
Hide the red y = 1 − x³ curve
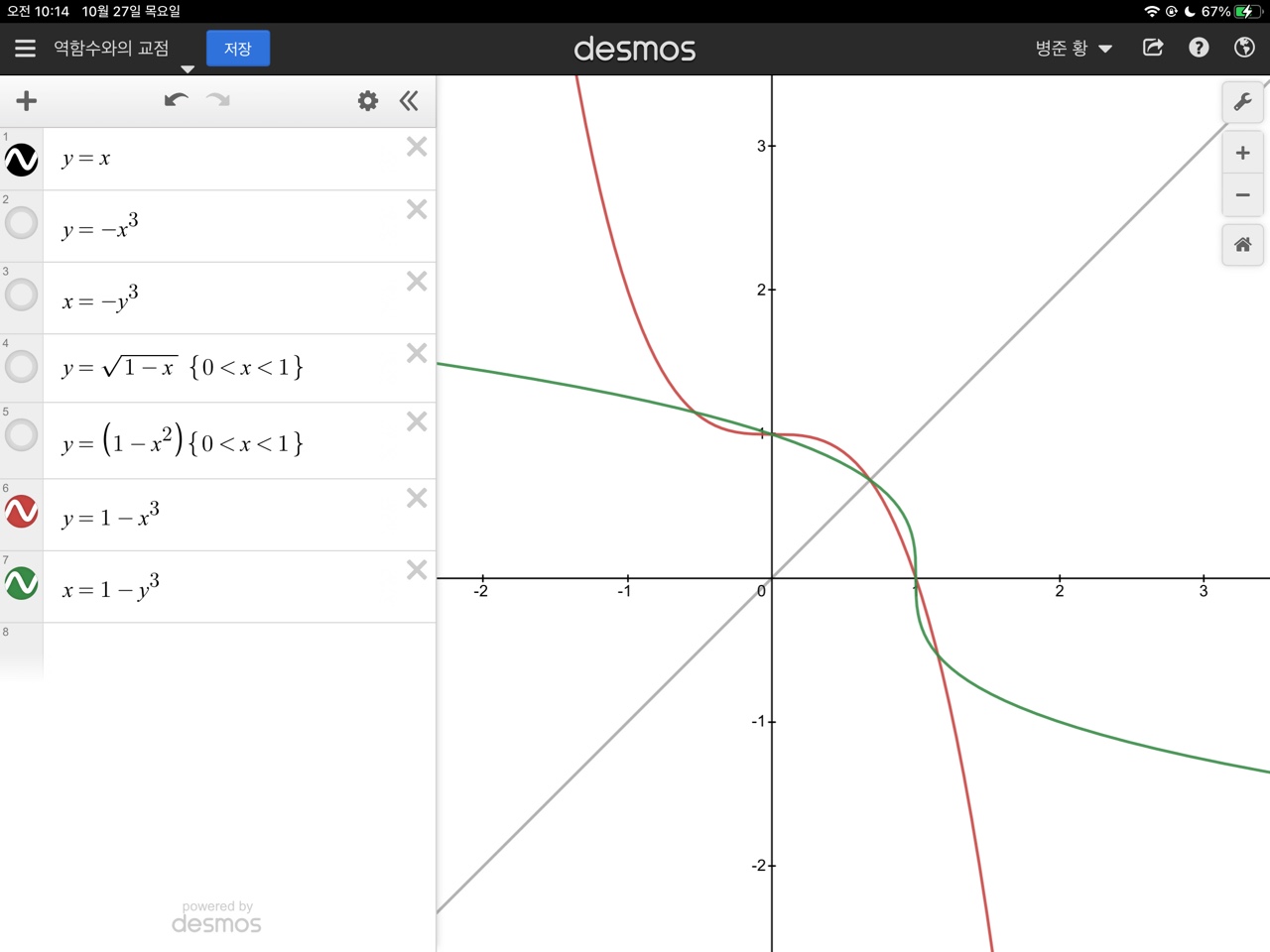point(22,512)
